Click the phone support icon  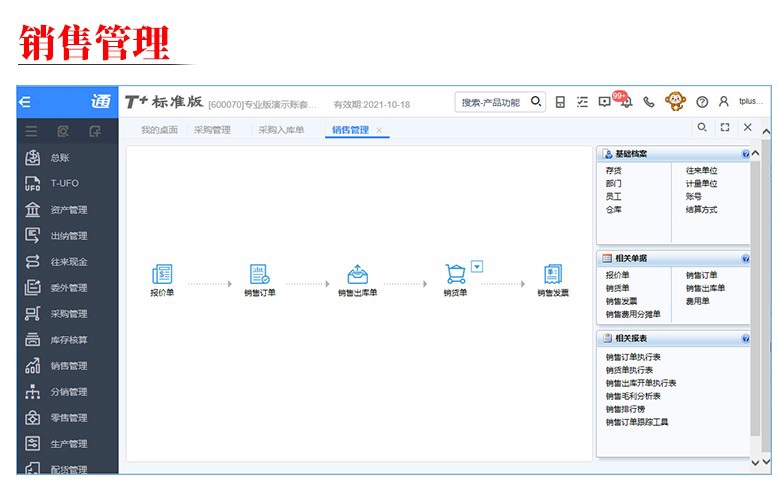click(x=648, y=102)
